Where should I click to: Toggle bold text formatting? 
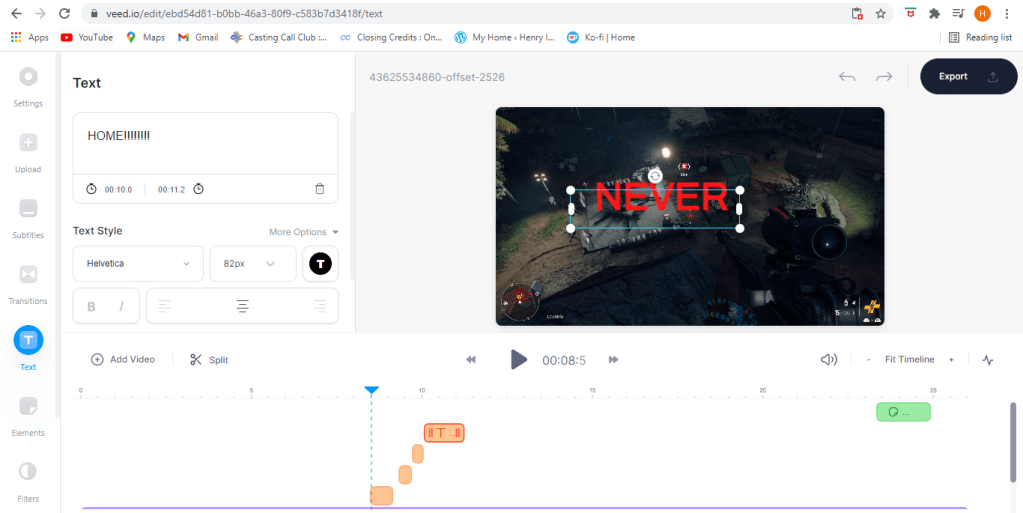click(92, 307)
